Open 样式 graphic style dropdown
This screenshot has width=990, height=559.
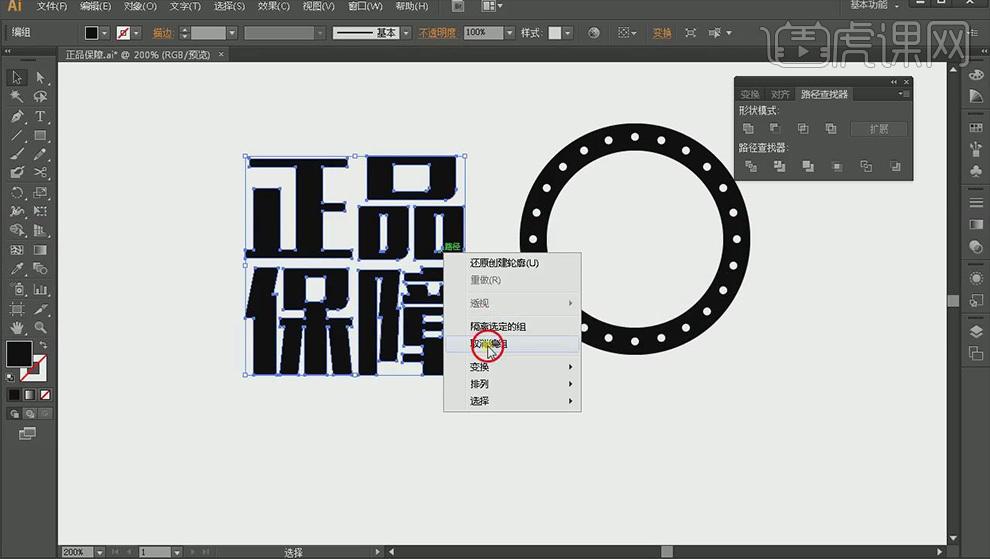pyautogui.click(x=568, y=33)
